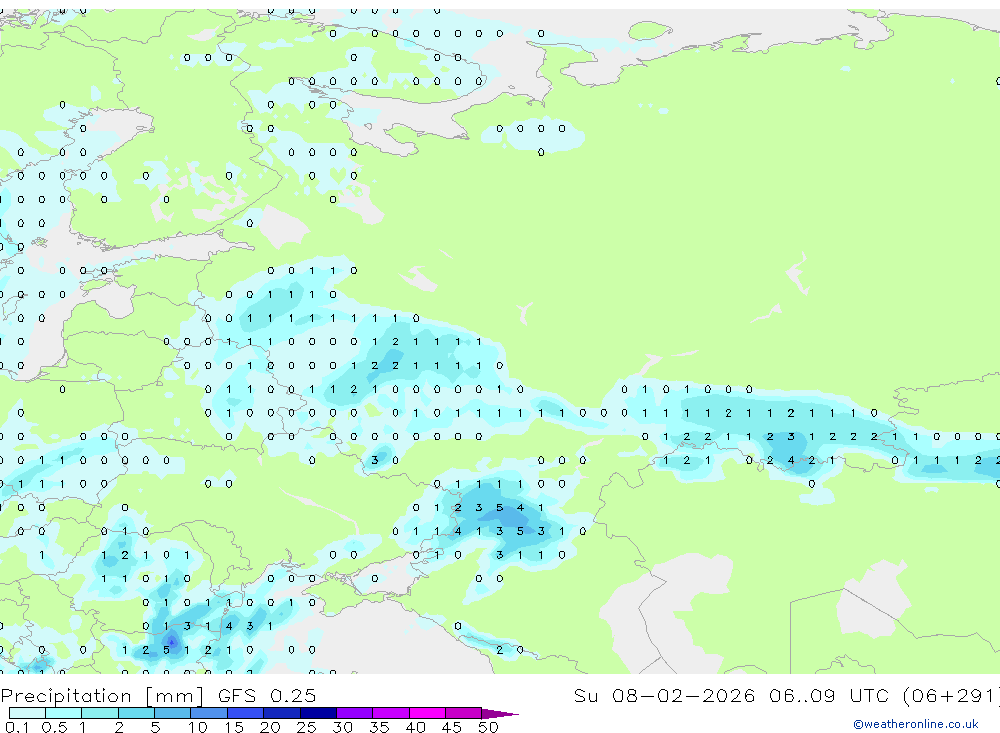1000x733 pixels.
Task: Click the 5–10 mm legend color swatch
Action: click(x=172, y=713)
